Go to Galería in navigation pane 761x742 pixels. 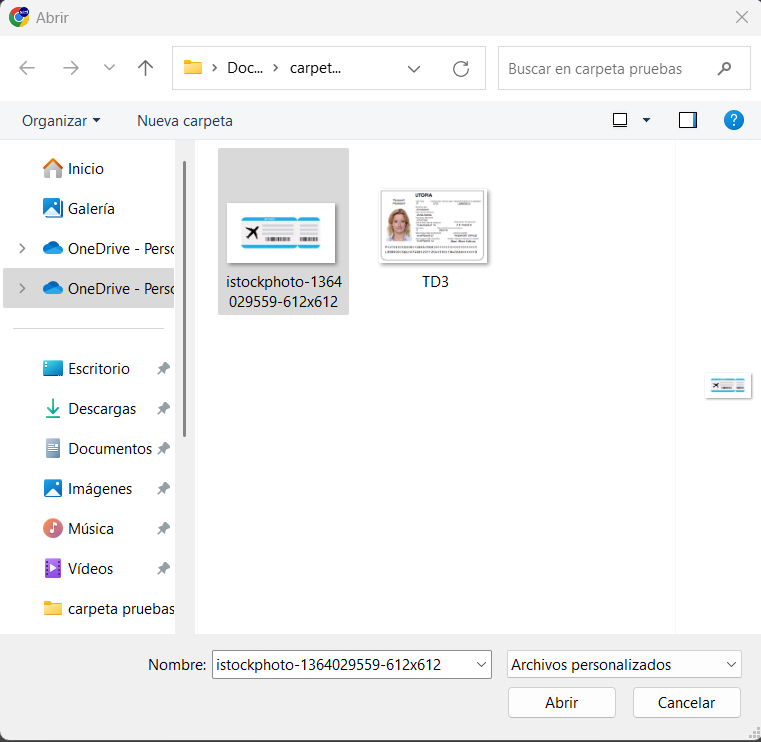click(91, 209)
